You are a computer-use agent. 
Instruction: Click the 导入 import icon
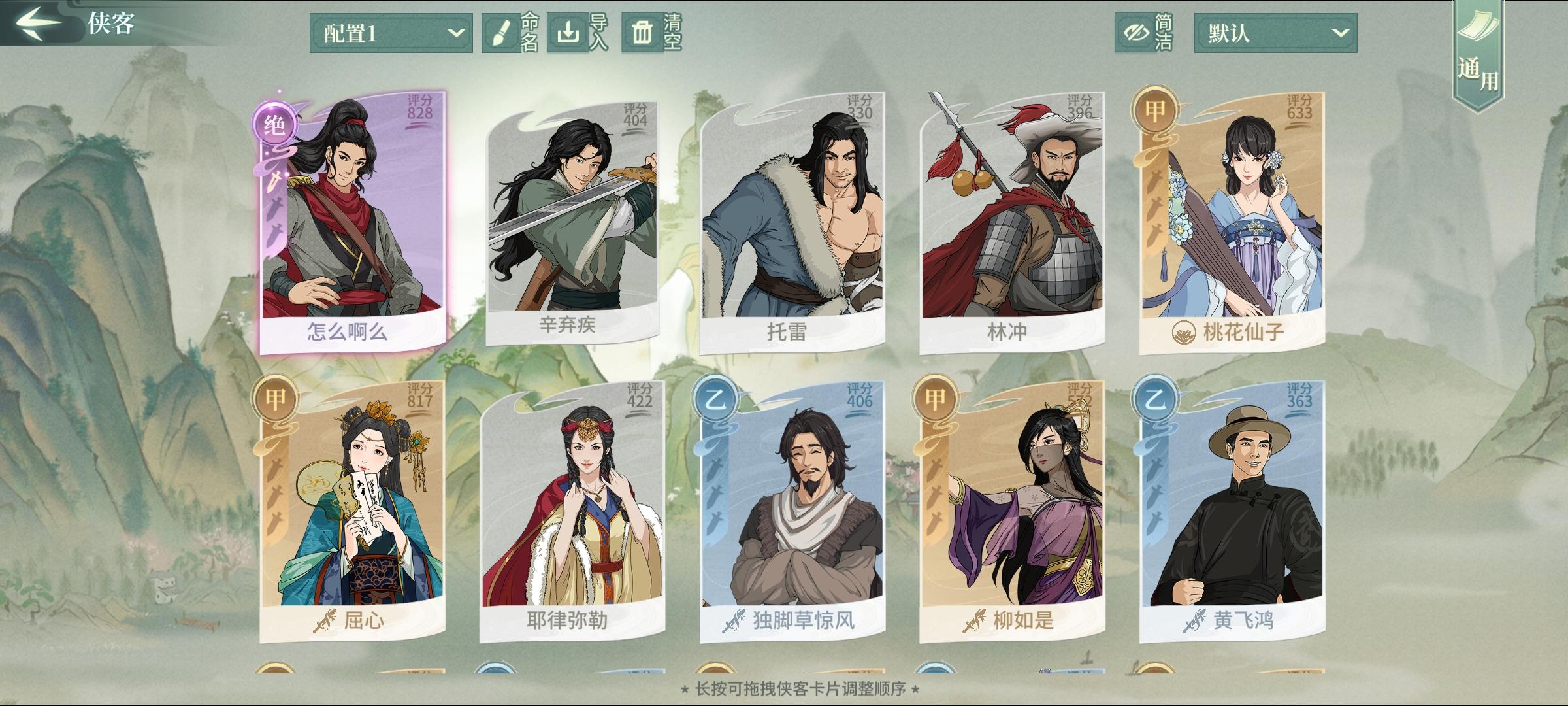568,32
